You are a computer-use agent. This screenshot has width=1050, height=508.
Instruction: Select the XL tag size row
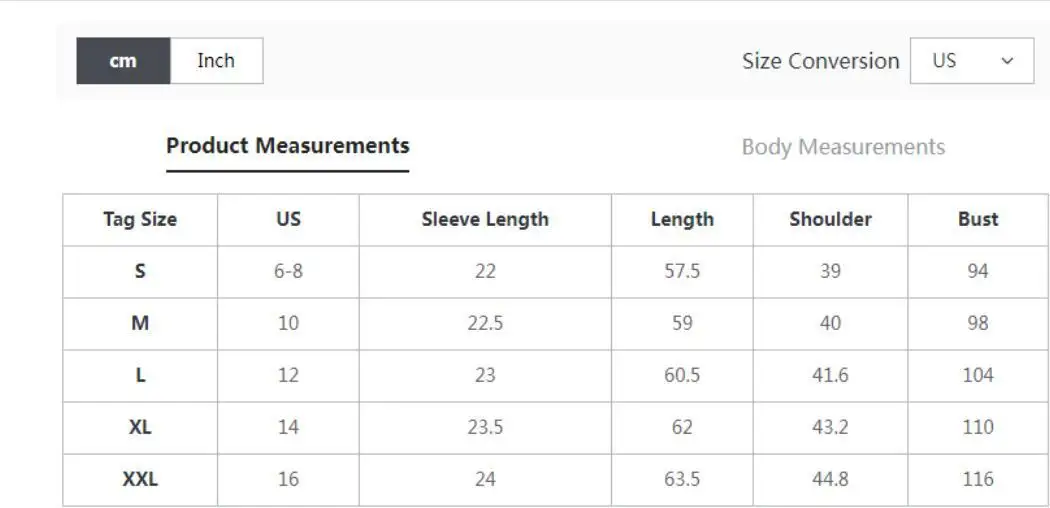point(140,427)
